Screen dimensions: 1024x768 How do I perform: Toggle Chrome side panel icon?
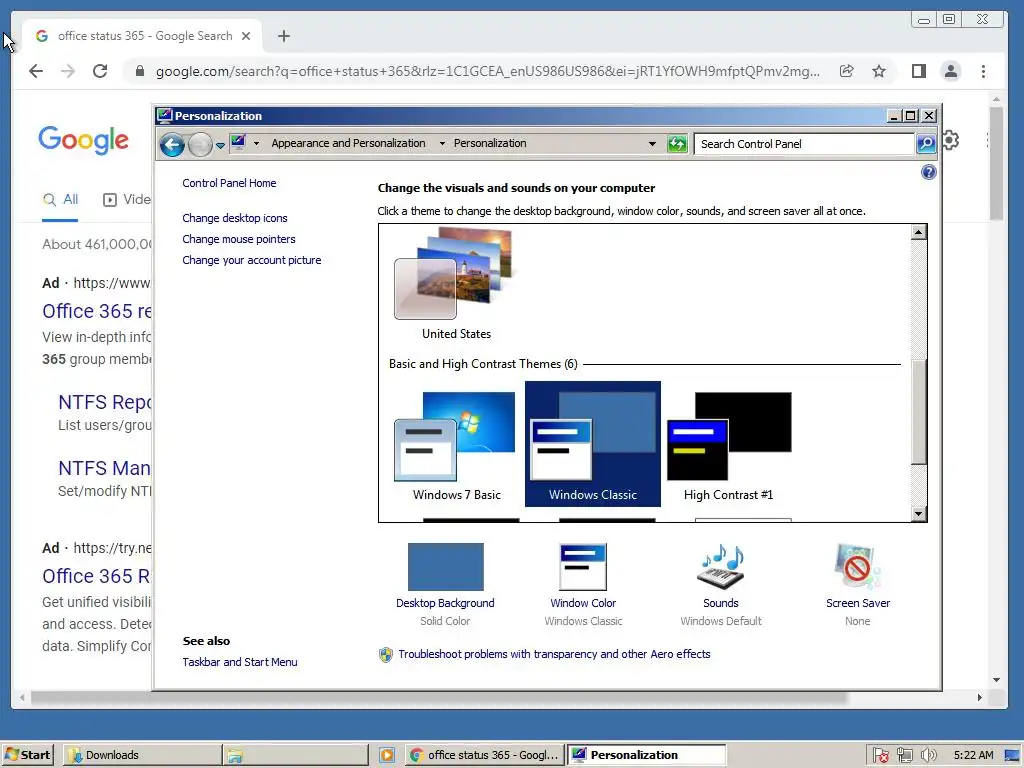(x=919, y=71)
